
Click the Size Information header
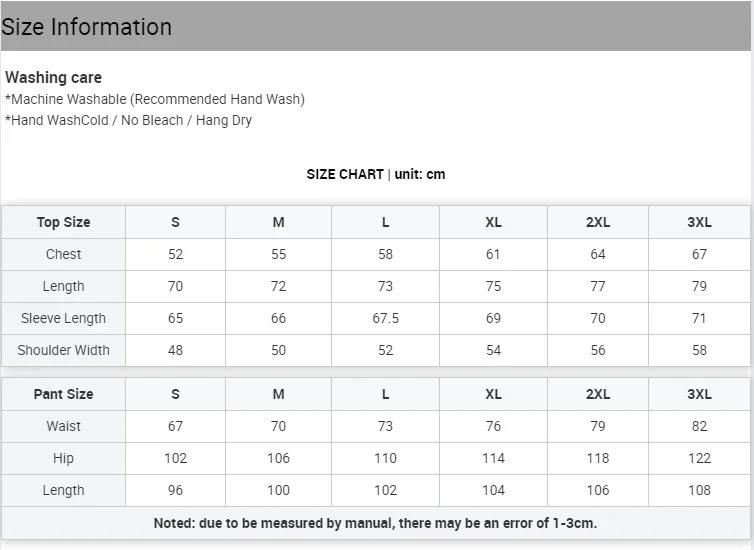(87, 27)
